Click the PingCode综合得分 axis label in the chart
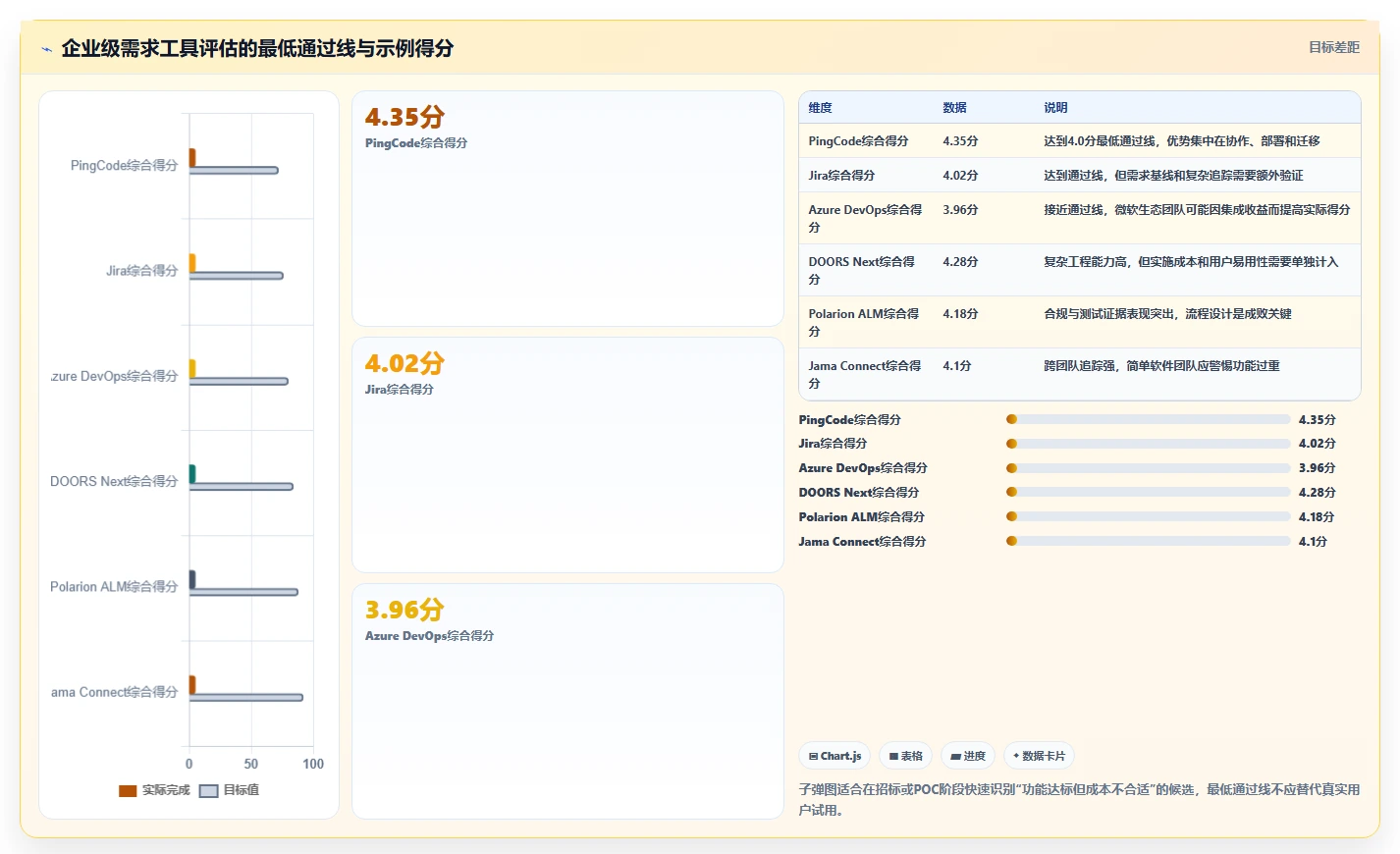 point(125,166)
